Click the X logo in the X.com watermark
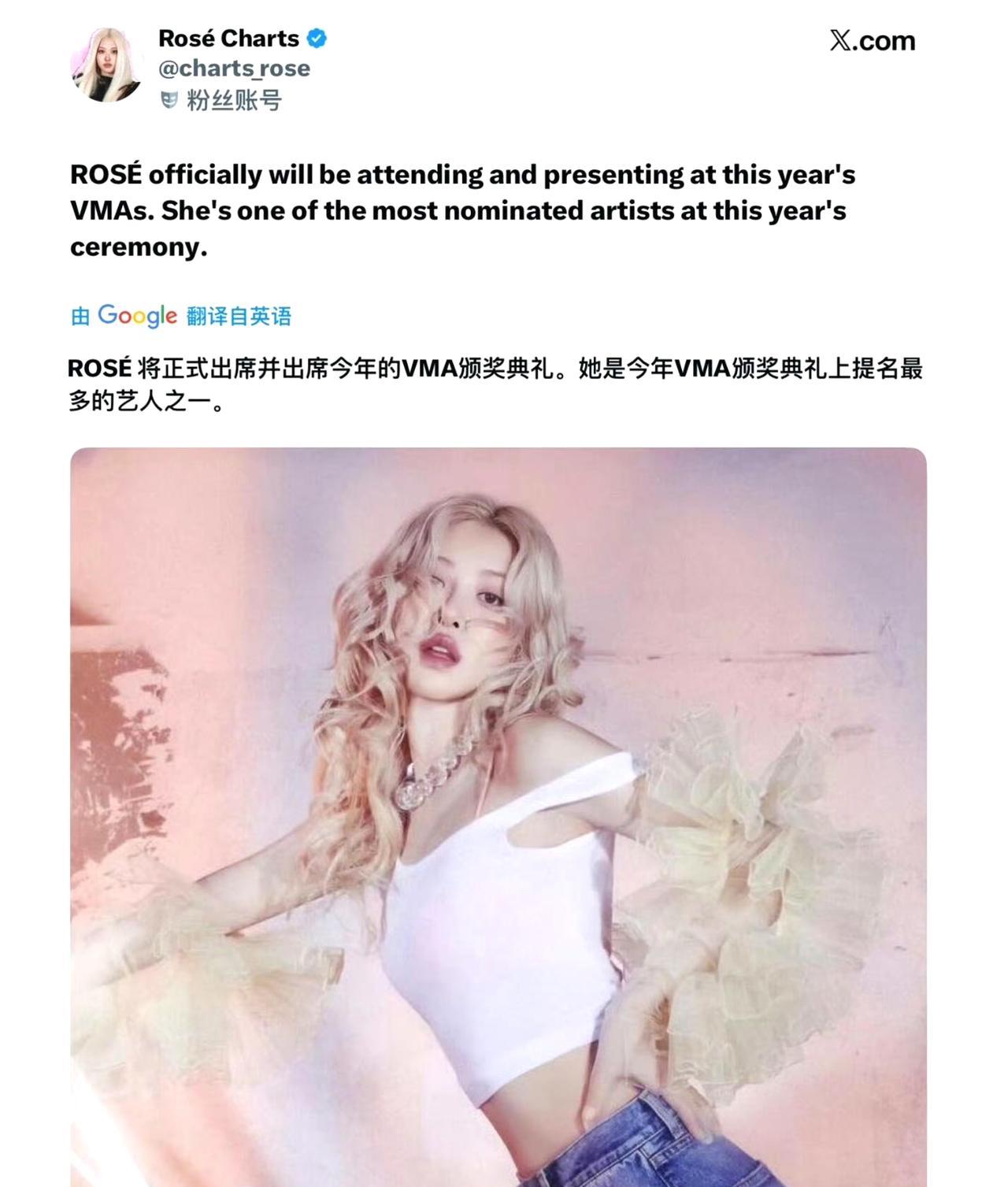 [839, 40]
